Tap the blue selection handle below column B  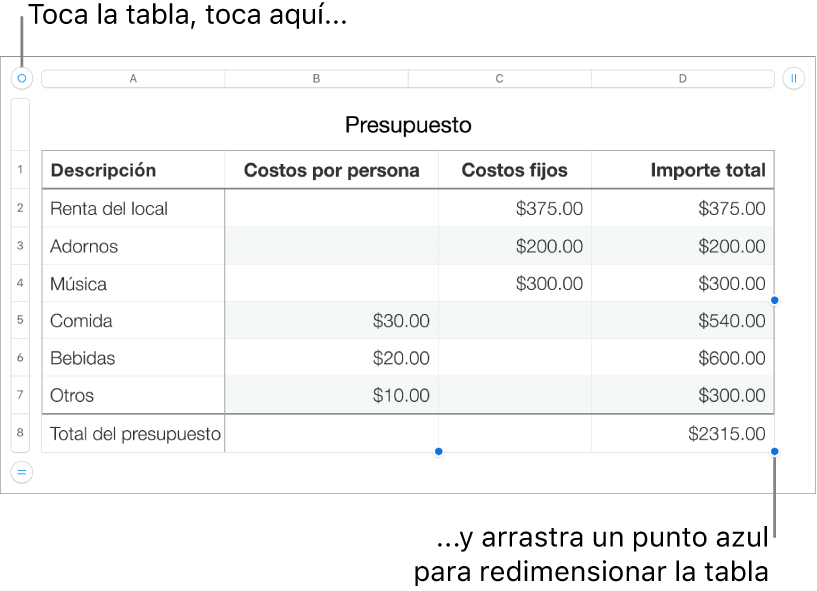click(438, 451)
